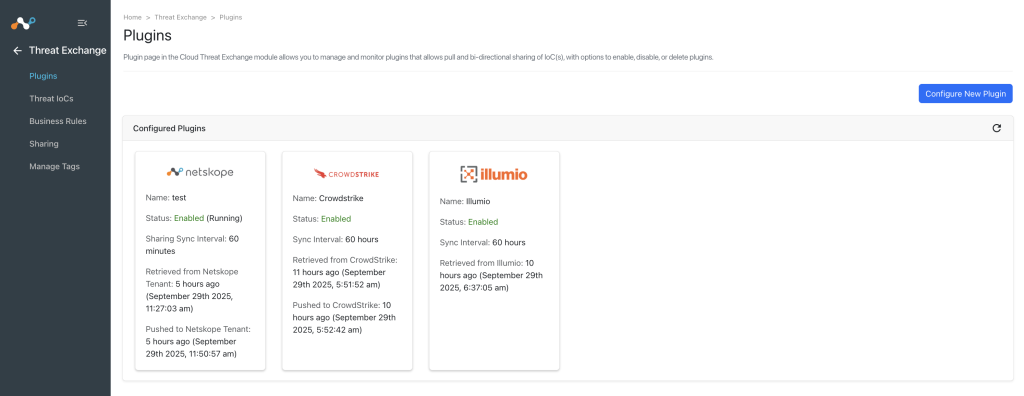Click the 'Retrieved from Illumio' entry

tap(491, 275)
